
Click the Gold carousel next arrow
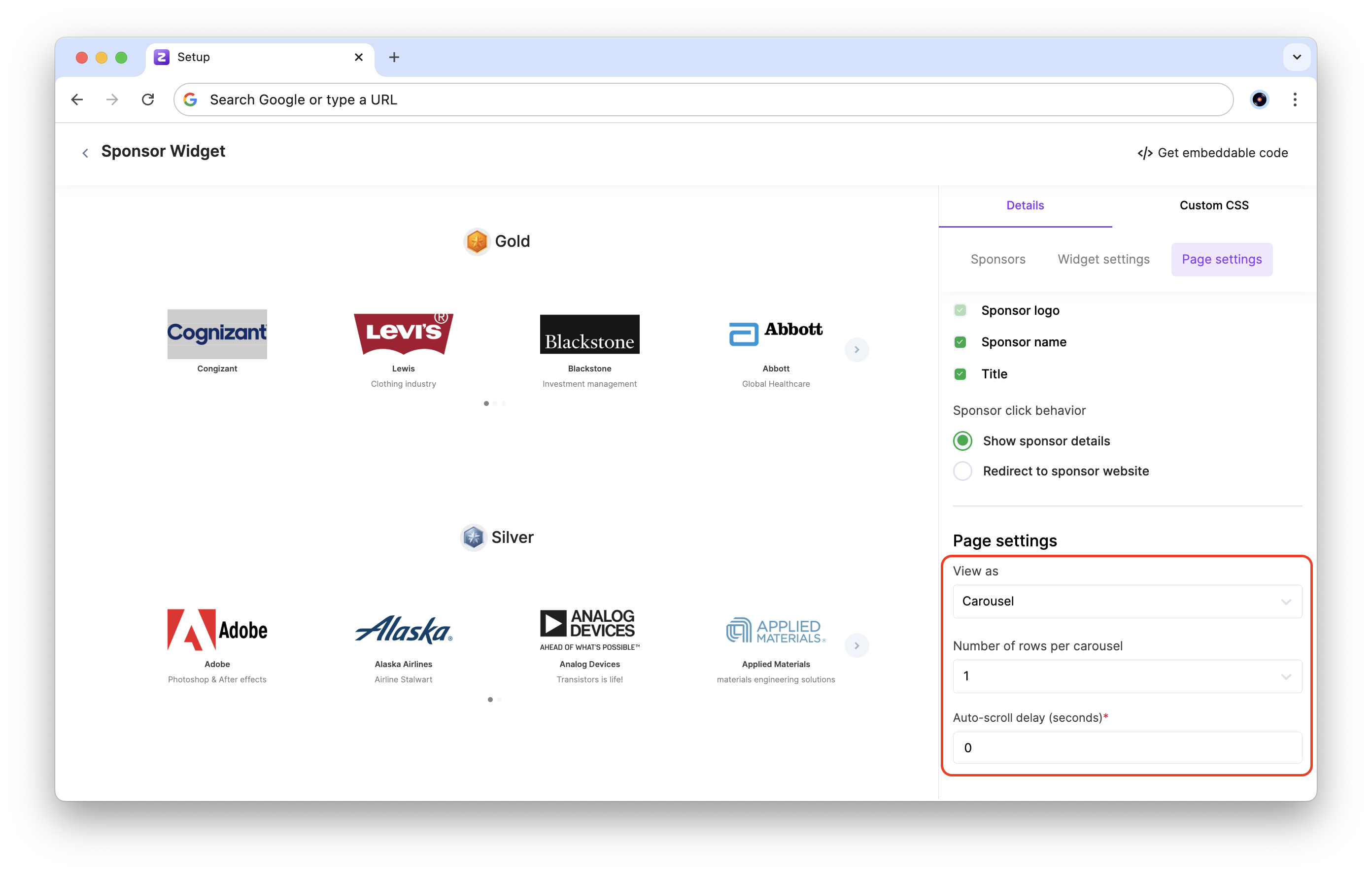pos(857,350)
